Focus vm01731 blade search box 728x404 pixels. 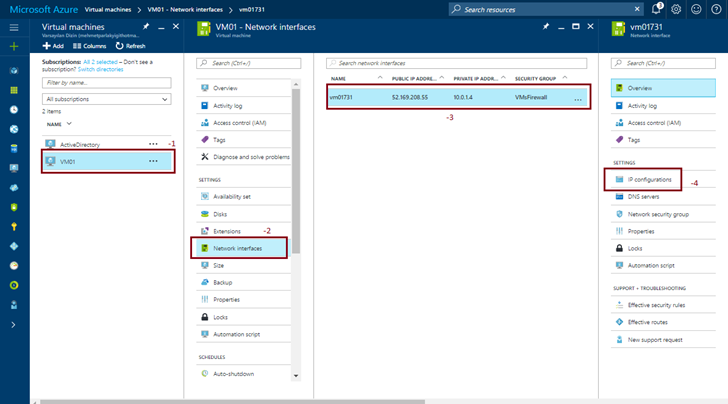(x=663, y=63)
